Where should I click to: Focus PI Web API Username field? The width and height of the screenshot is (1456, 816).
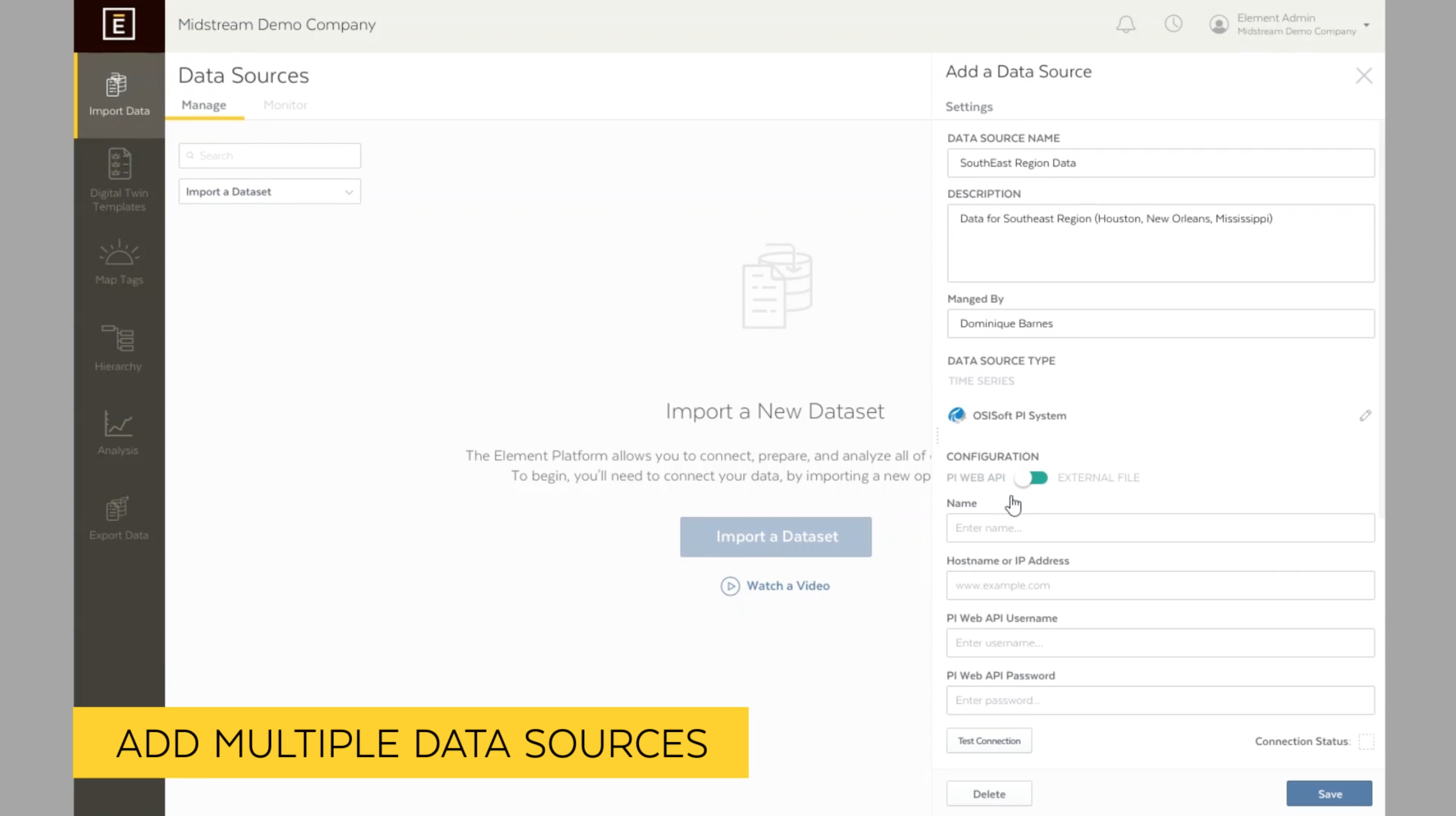tap(1161, 643)
